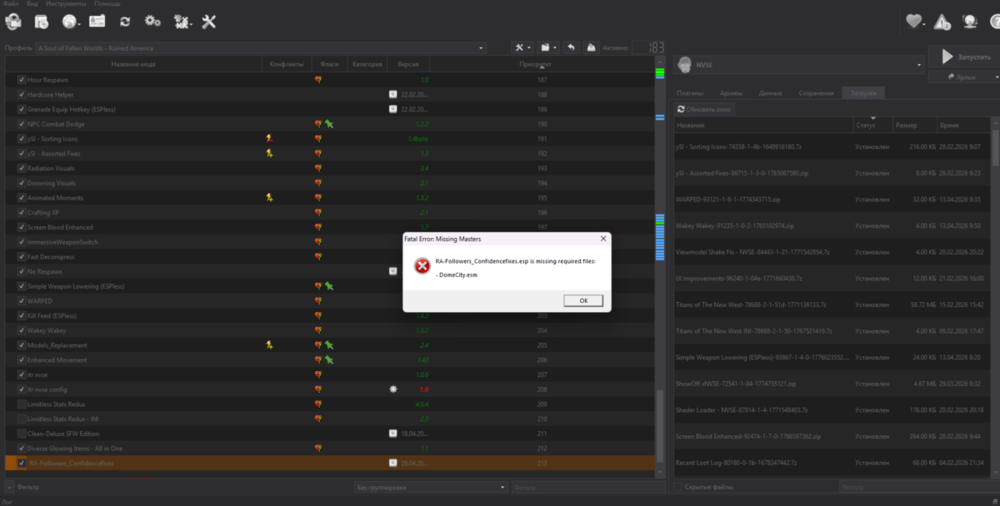Open the Профиль profile dropdown
The width and height of the screenshot is (1000, 506).
click(x=261, y=48)
